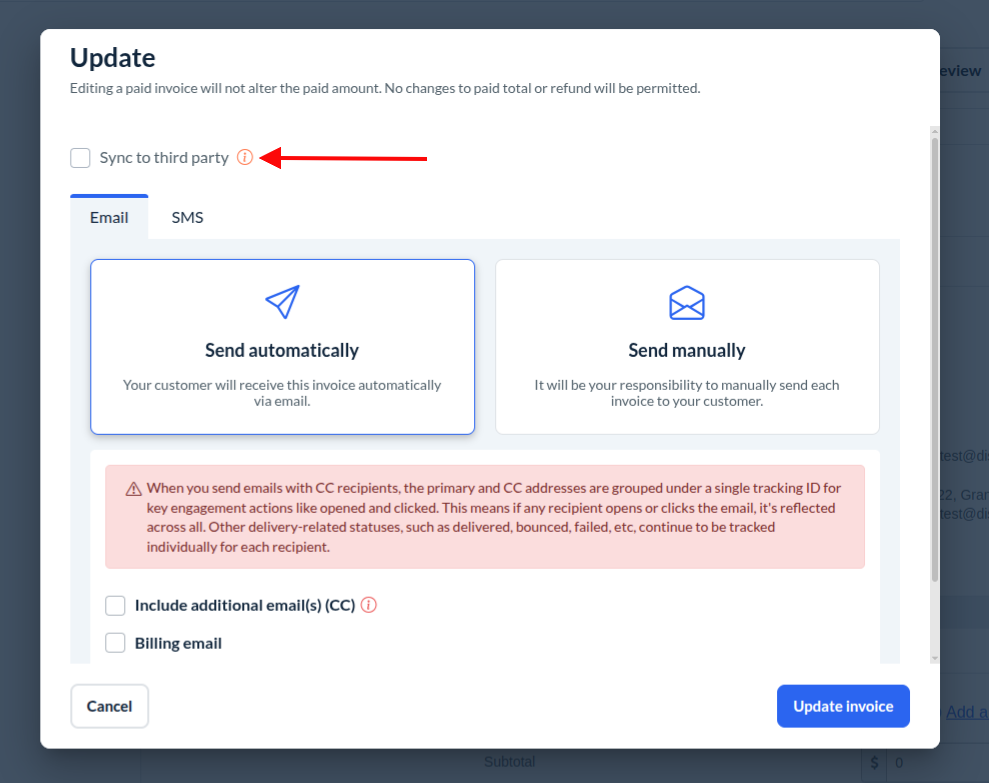Choose the Send automatically heading

(x=282, y=350)
